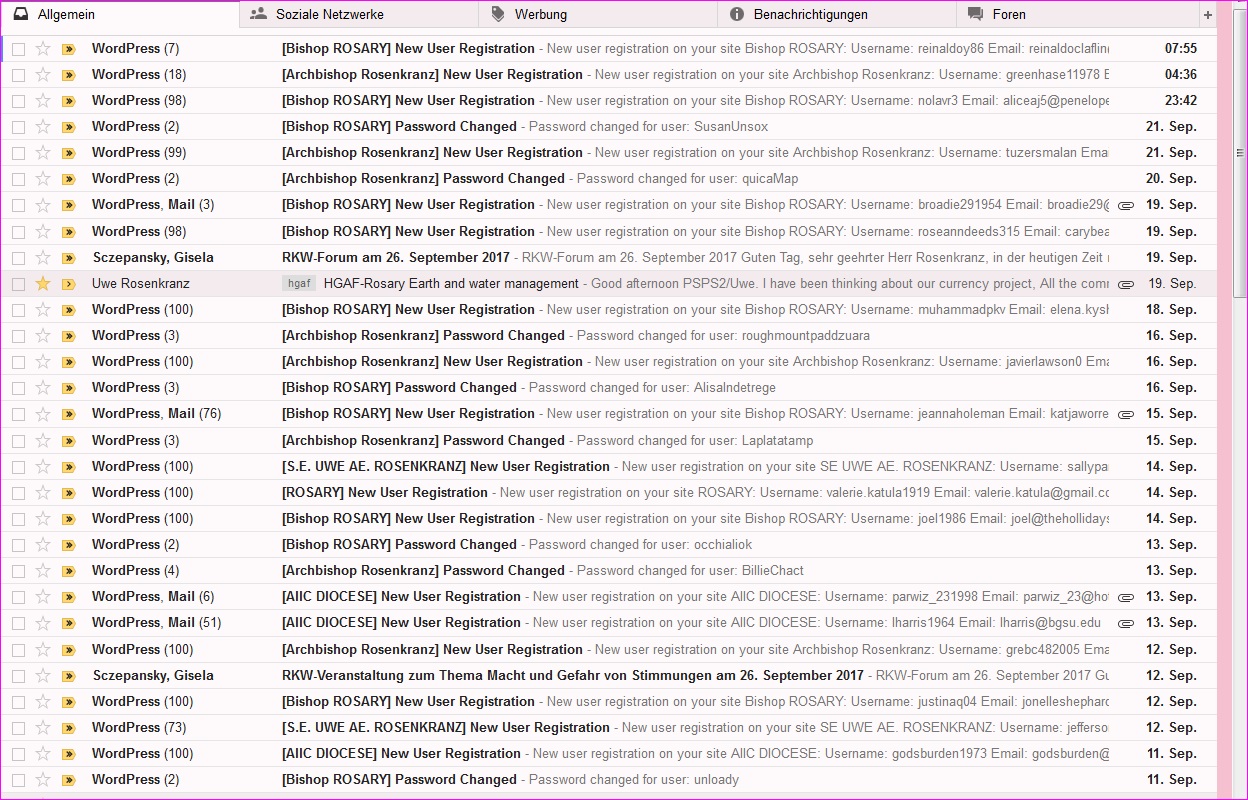Star the WordPress, Mail (51) email

(43, 622)
